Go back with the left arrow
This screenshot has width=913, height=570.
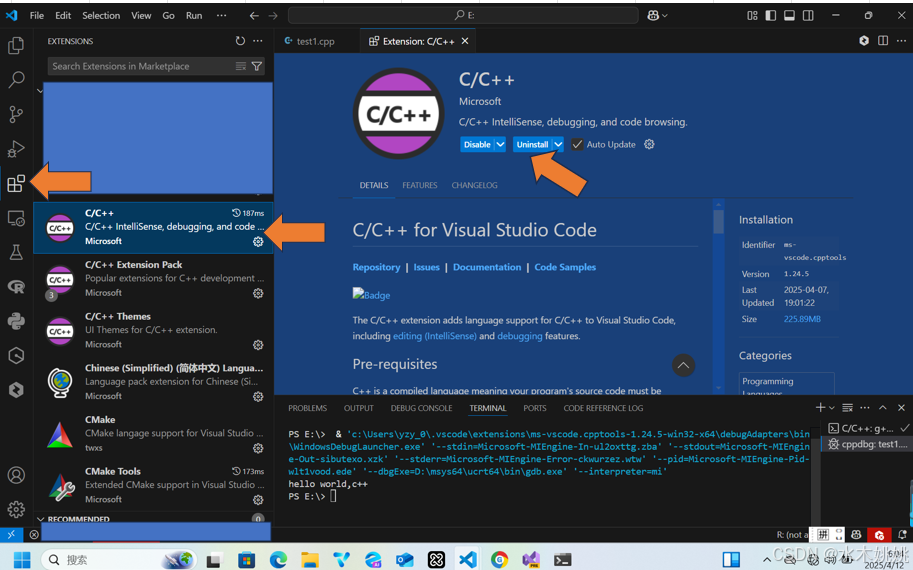coord(254,16)
